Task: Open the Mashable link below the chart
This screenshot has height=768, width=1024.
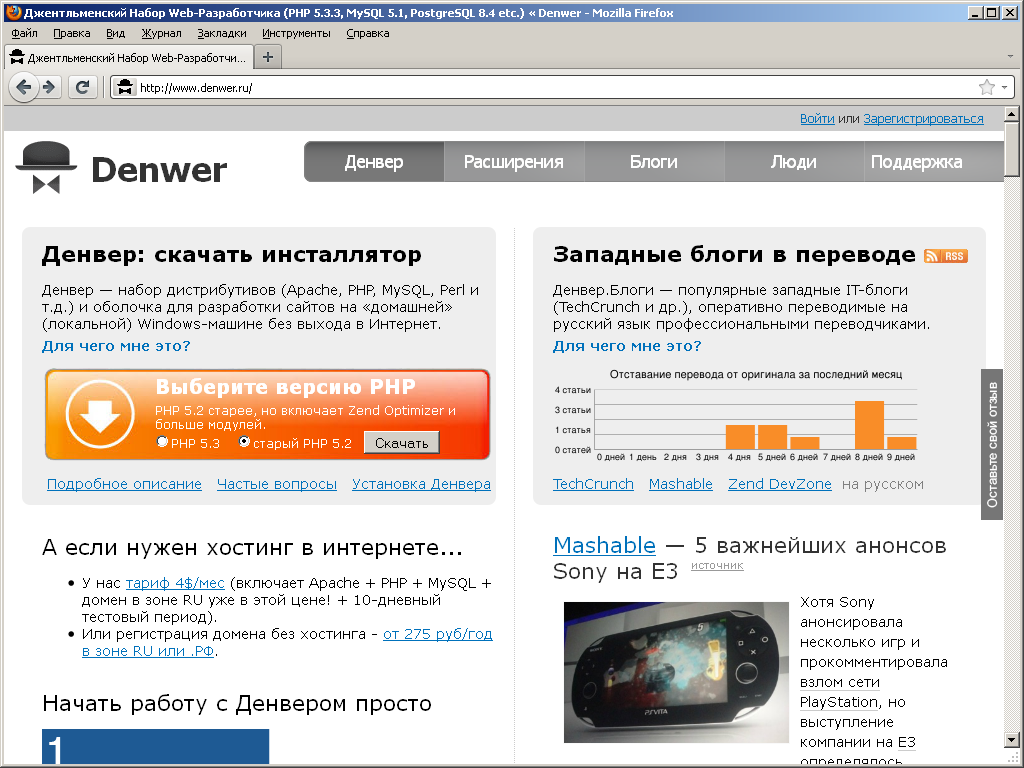Action: coord(680,484)
